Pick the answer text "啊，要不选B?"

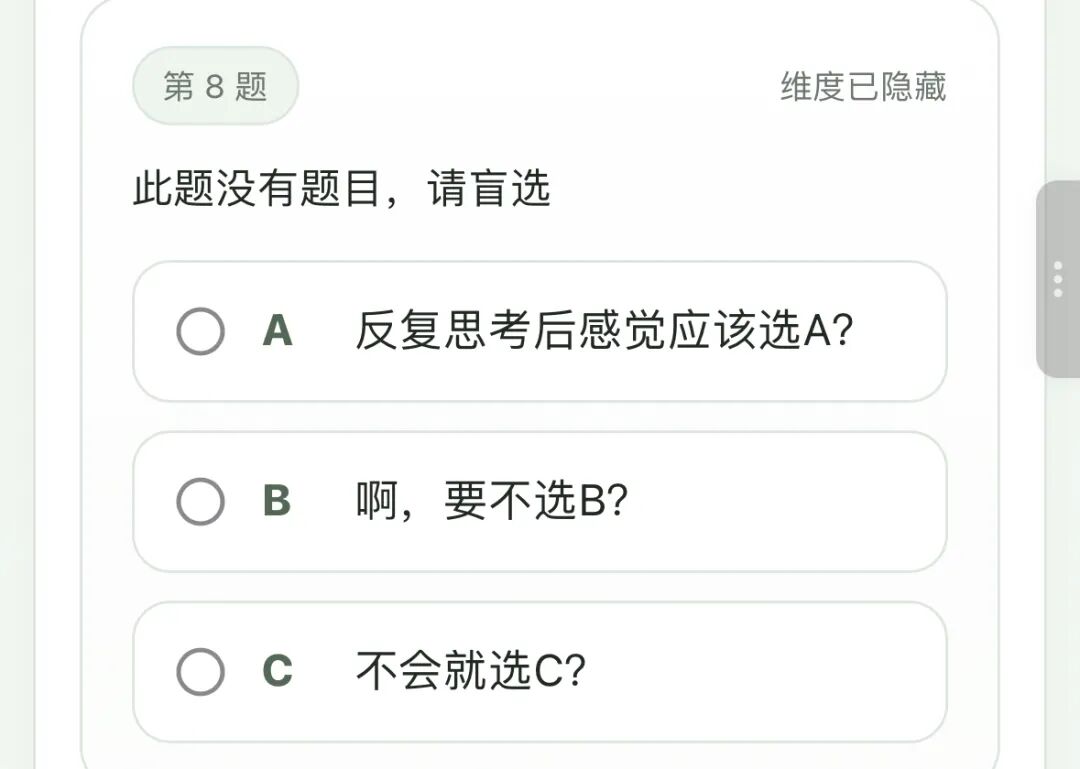[x=491, y=501]
